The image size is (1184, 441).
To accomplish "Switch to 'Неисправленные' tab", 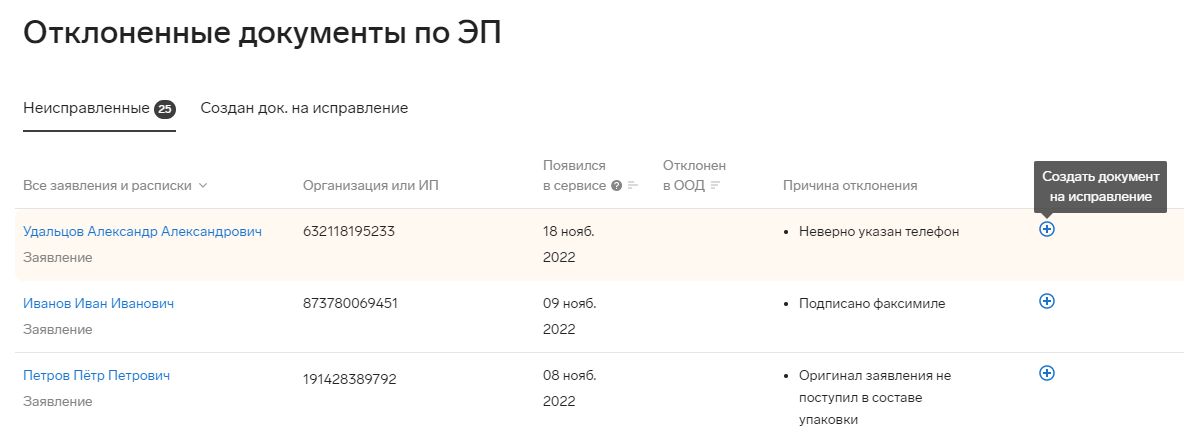I will pyautogui.click(x=99, y=109).
